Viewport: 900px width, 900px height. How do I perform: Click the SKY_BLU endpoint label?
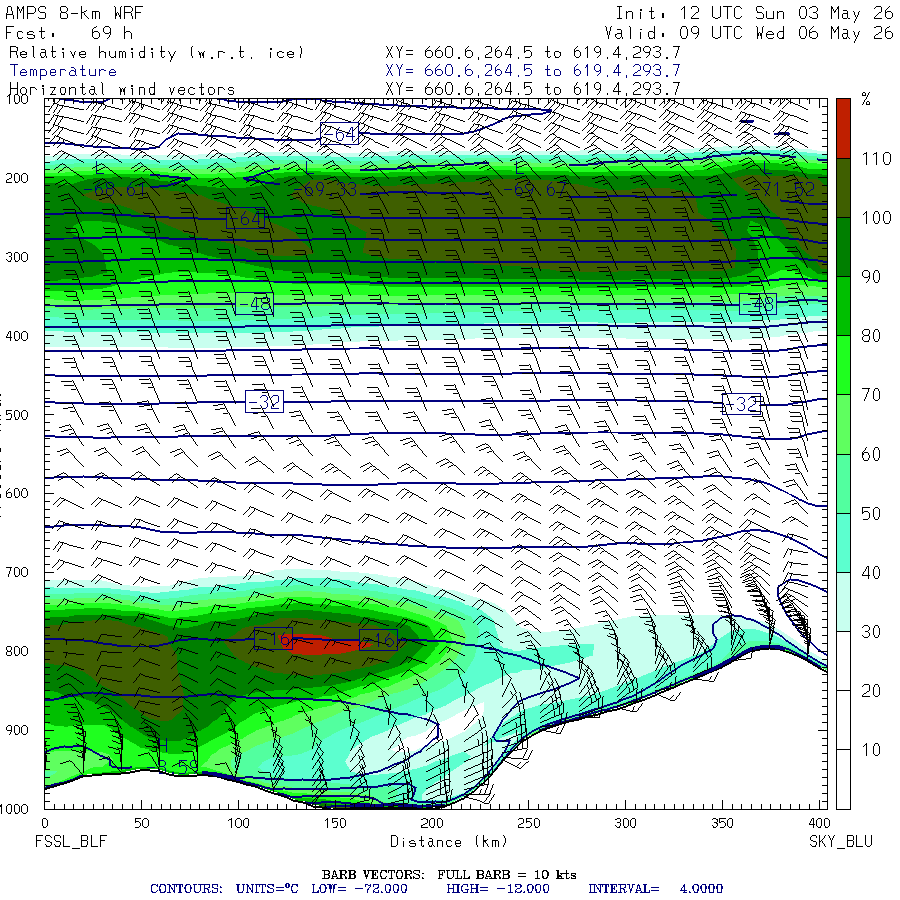tap(841, 841)
